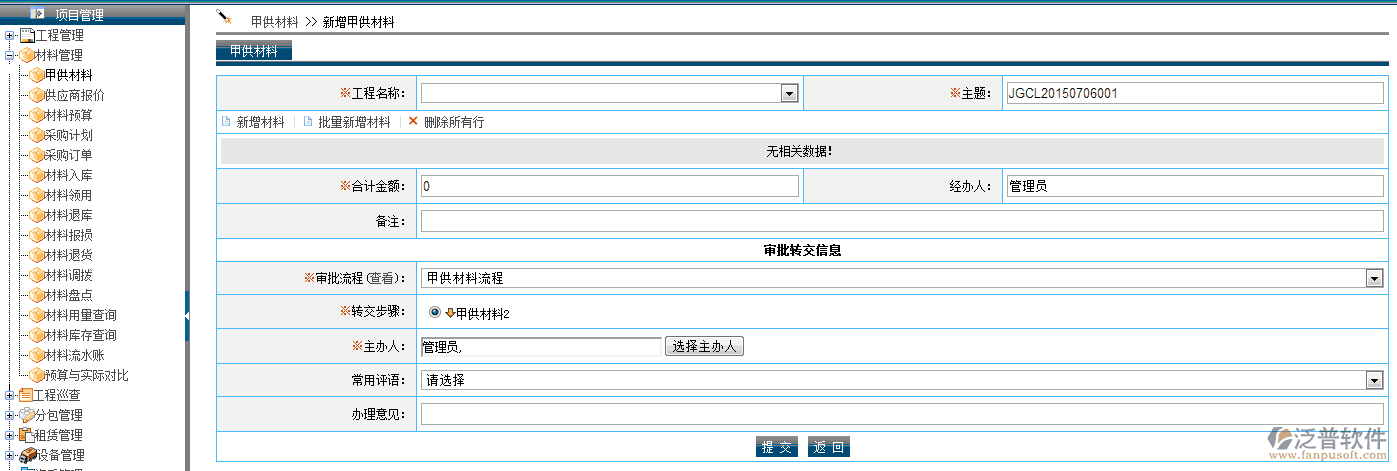Open the 审批流程 dropdown list
The width and height of the screenshot is (1397, 471).
click(1375, 278)
